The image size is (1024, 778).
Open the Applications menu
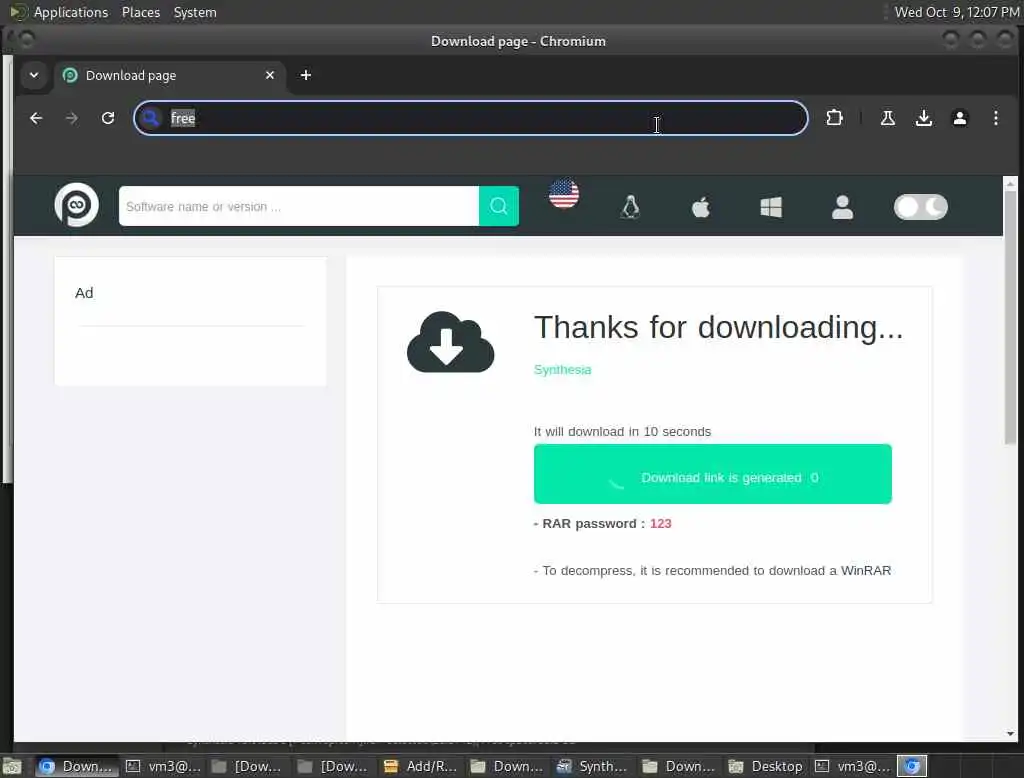(x=71, y=12)
